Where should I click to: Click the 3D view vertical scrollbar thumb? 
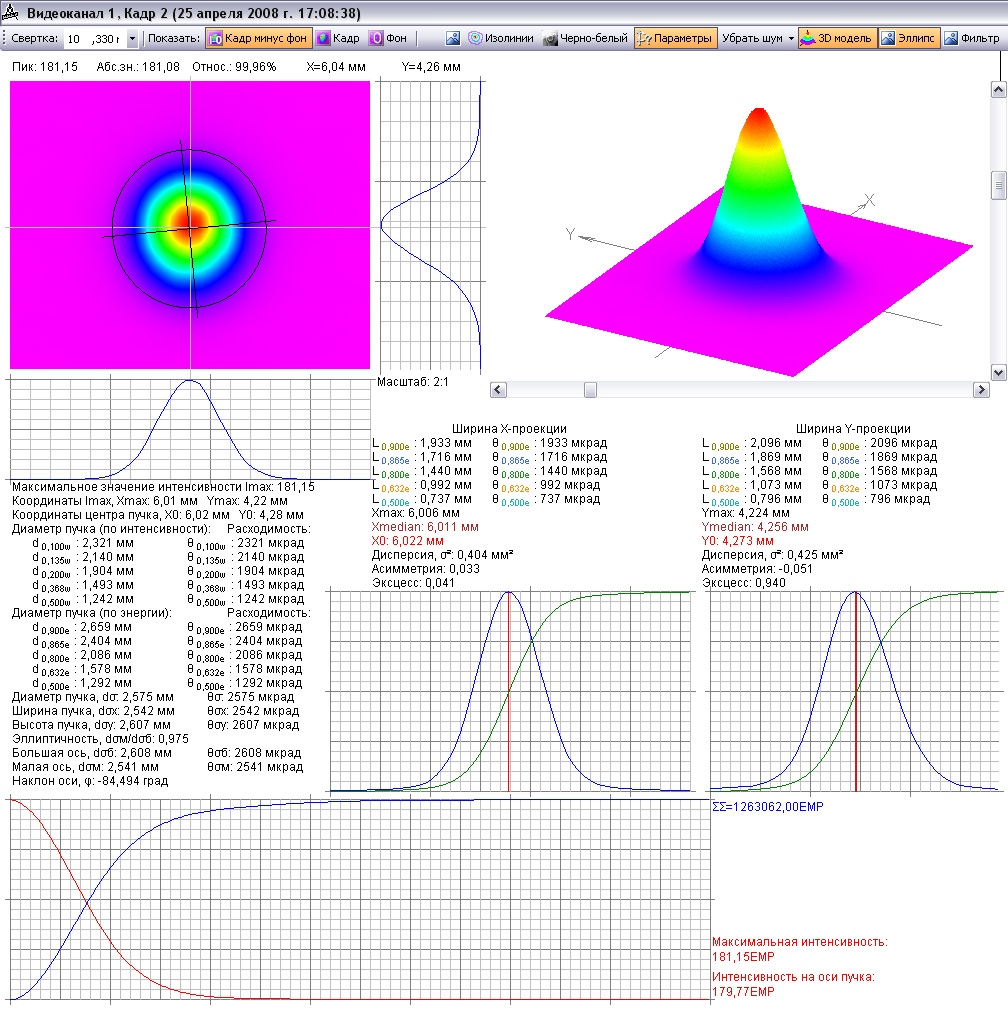(999, 185)
